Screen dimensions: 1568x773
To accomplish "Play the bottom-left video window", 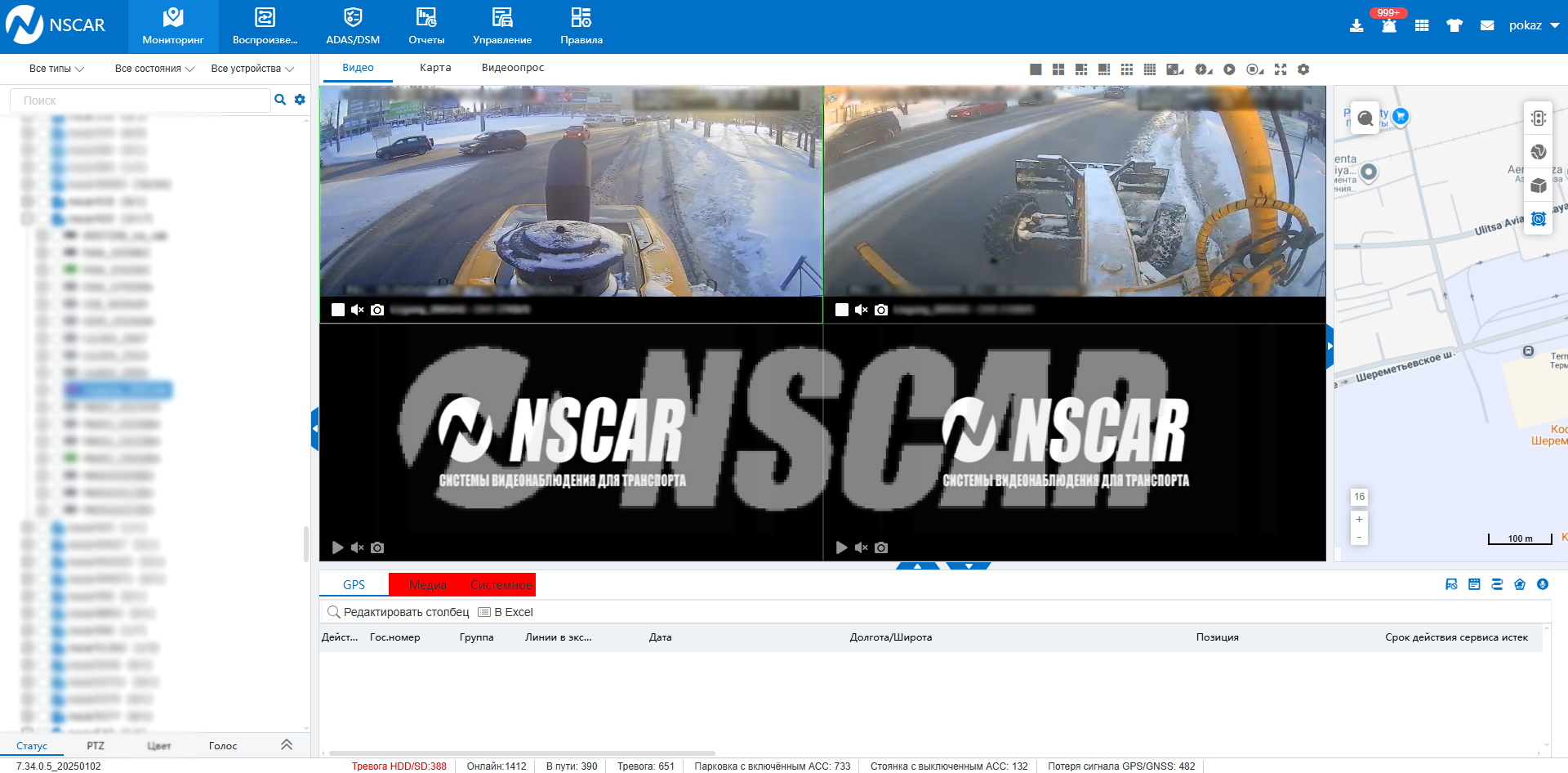I will [338, 547].
